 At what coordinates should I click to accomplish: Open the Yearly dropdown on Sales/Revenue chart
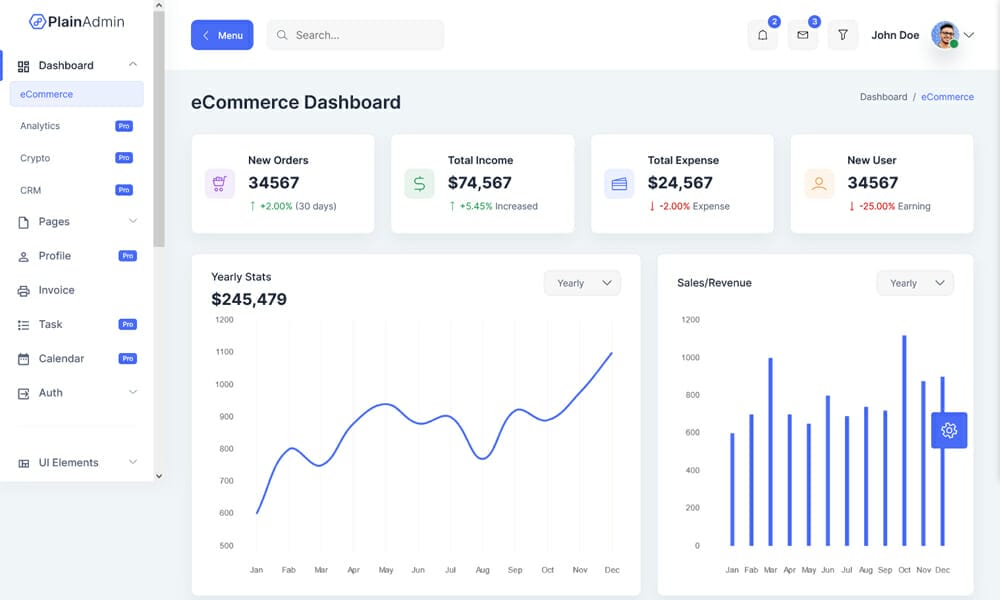914,283
